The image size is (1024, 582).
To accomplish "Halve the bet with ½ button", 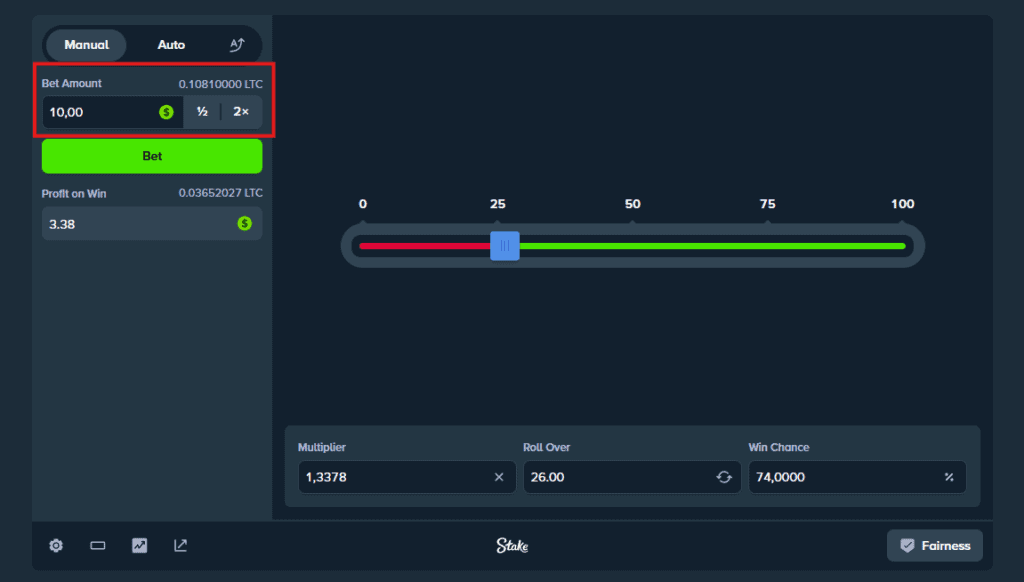I will [202, 112].
